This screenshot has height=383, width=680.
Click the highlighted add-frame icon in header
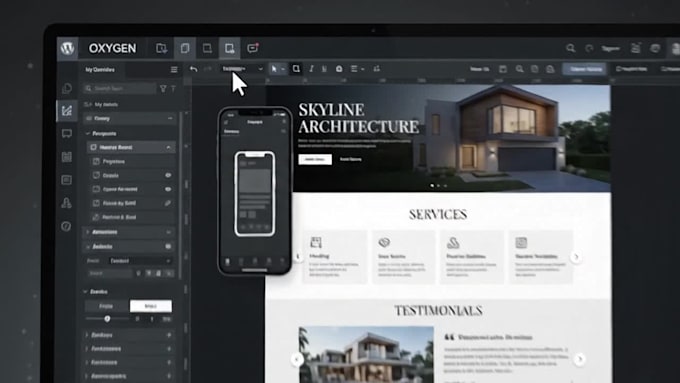pos(229,48)
